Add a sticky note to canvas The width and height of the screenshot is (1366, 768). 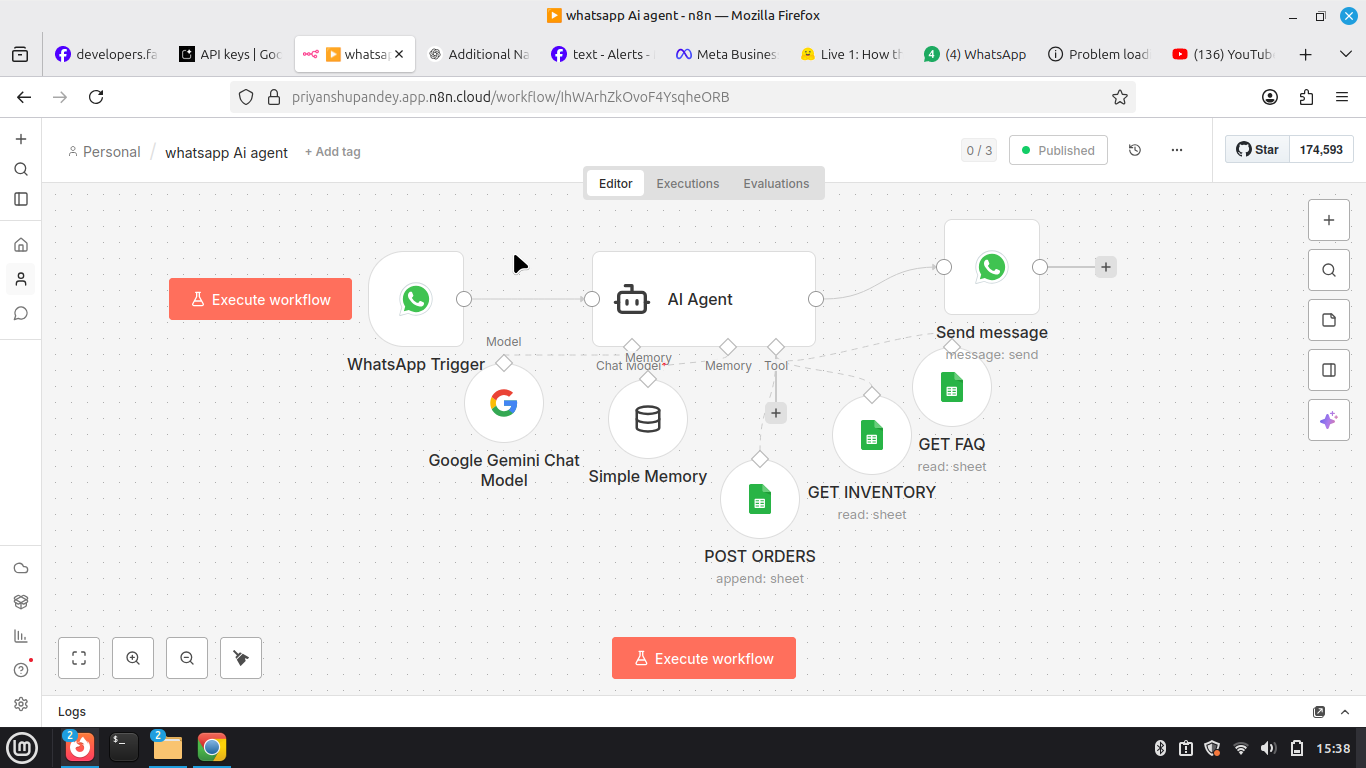click(x=1329, y=320)
